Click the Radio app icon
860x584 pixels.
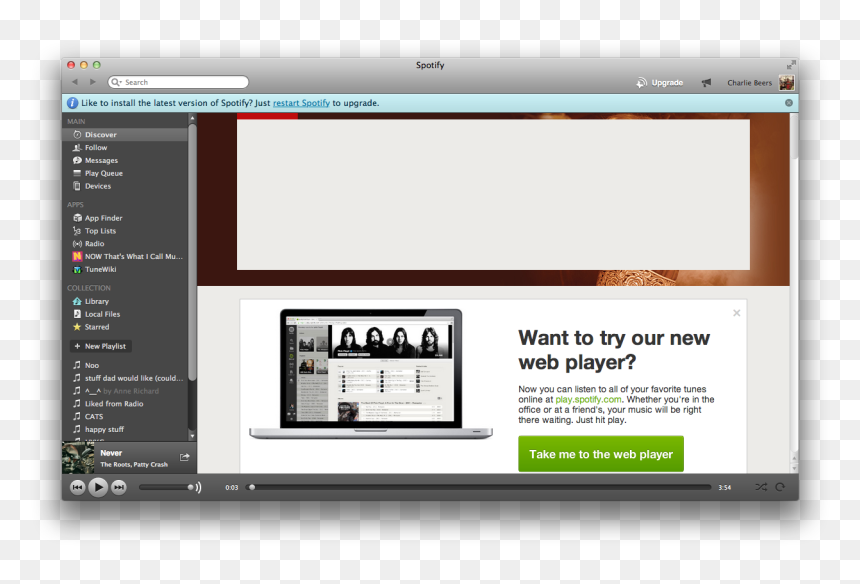coord(77,243)
